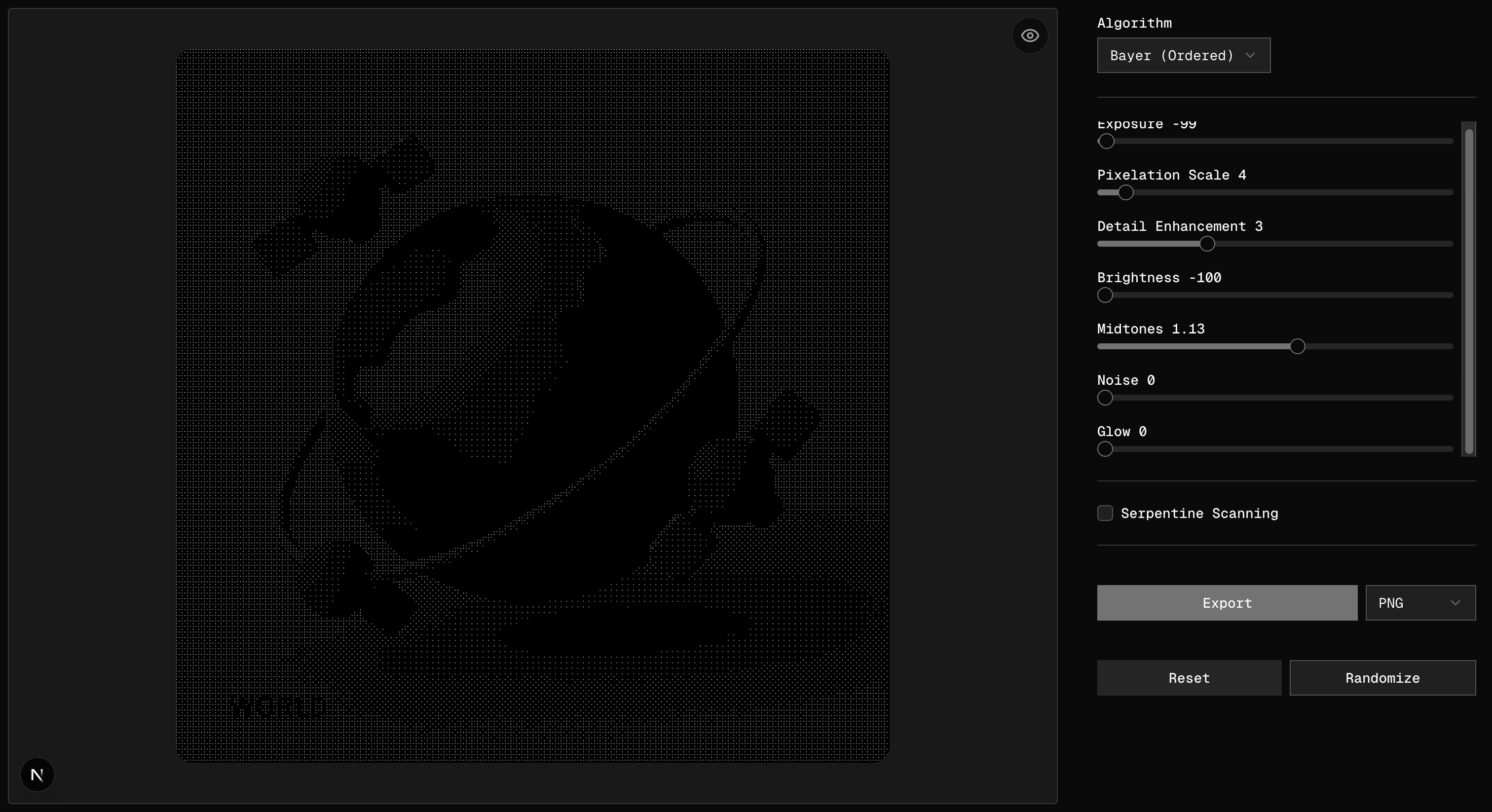The width and height of the screenshot is (1492, 812).
Task: Click the Pixelation Scale 4 label
Action: (x=1171, y=175)
